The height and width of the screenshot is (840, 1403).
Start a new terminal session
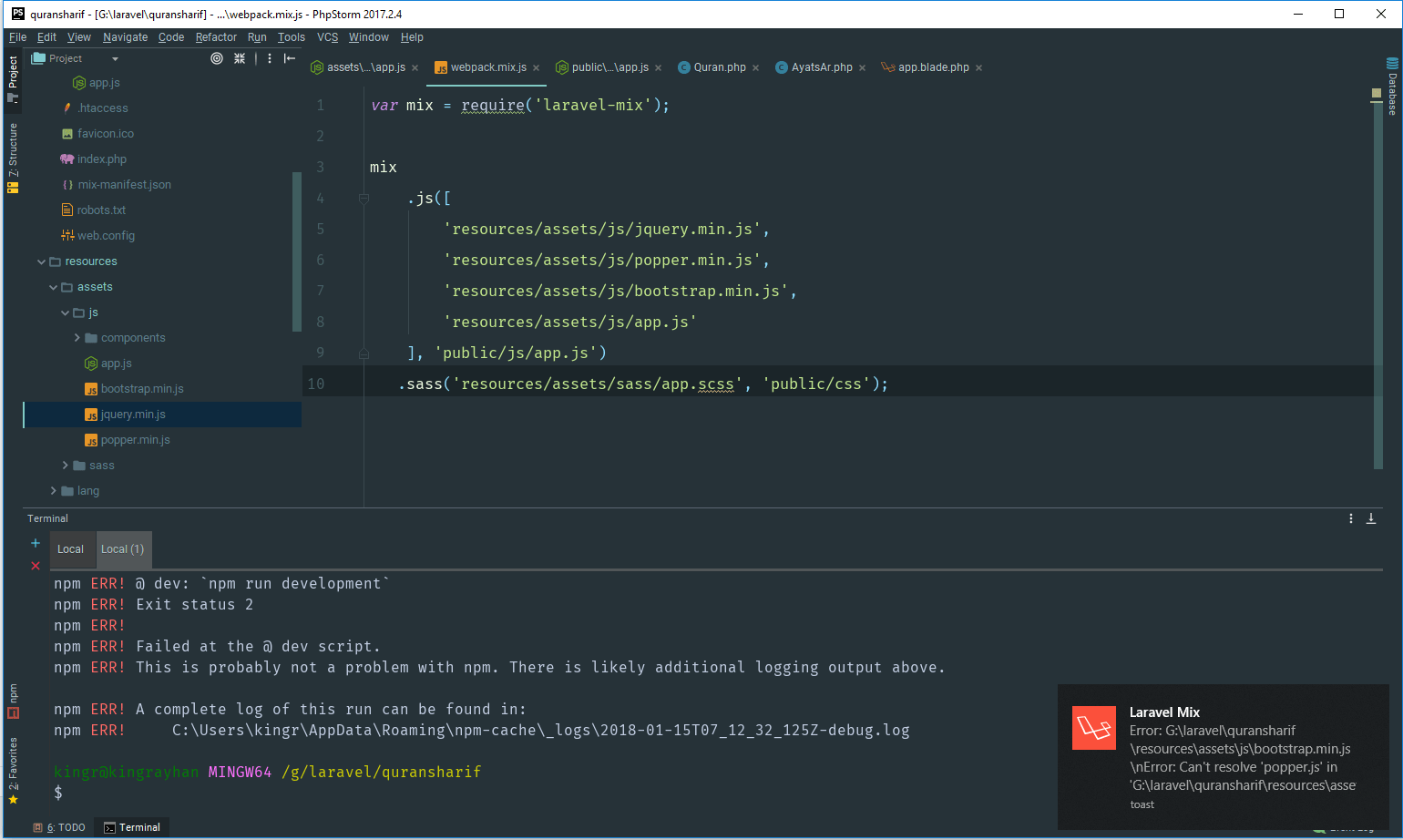[x=35, y=542]
